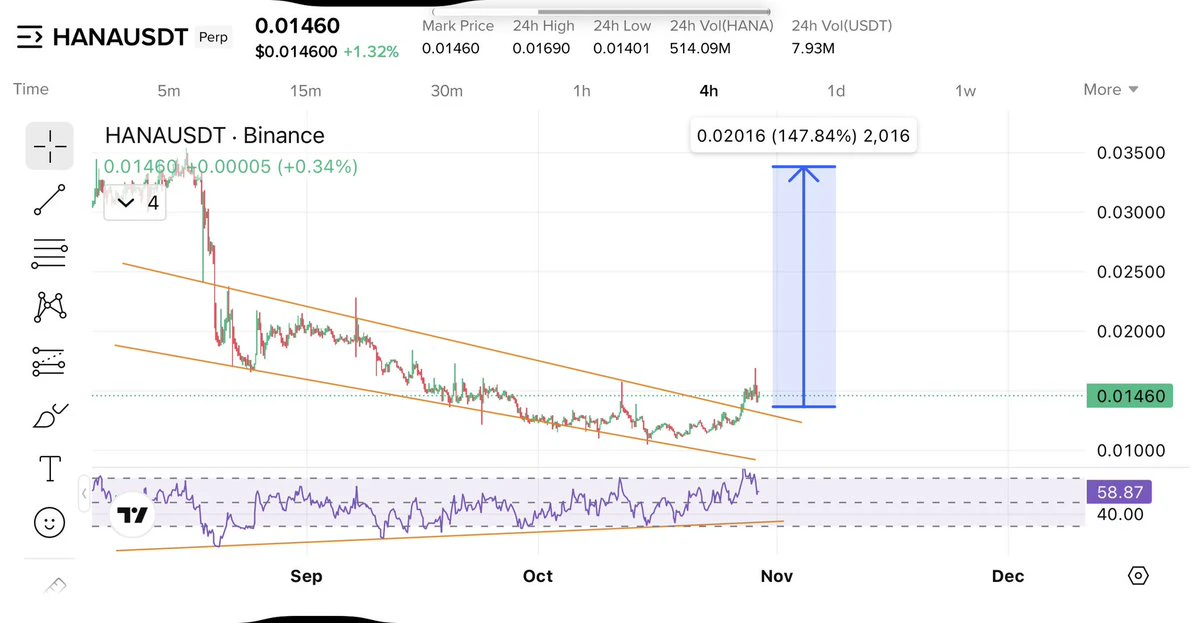
Task: Open the More timeframes dropdown
Action: click(1111, 89)
